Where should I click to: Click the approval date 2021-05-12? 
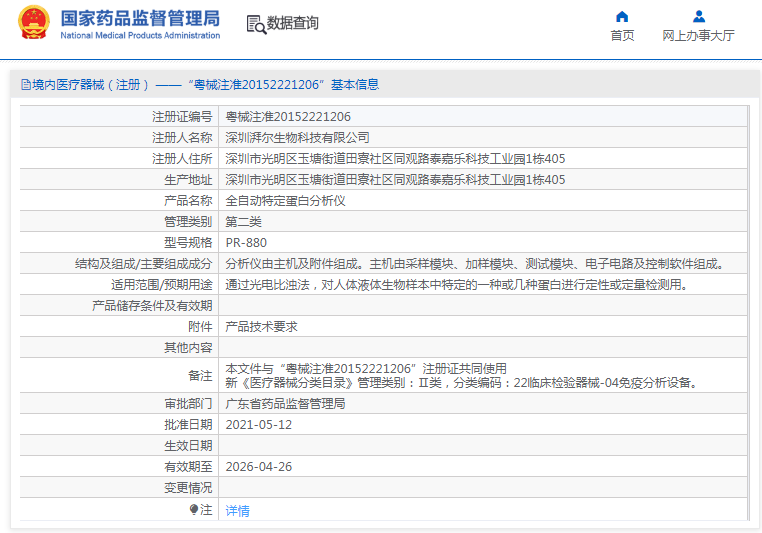(x=258, y=424)
